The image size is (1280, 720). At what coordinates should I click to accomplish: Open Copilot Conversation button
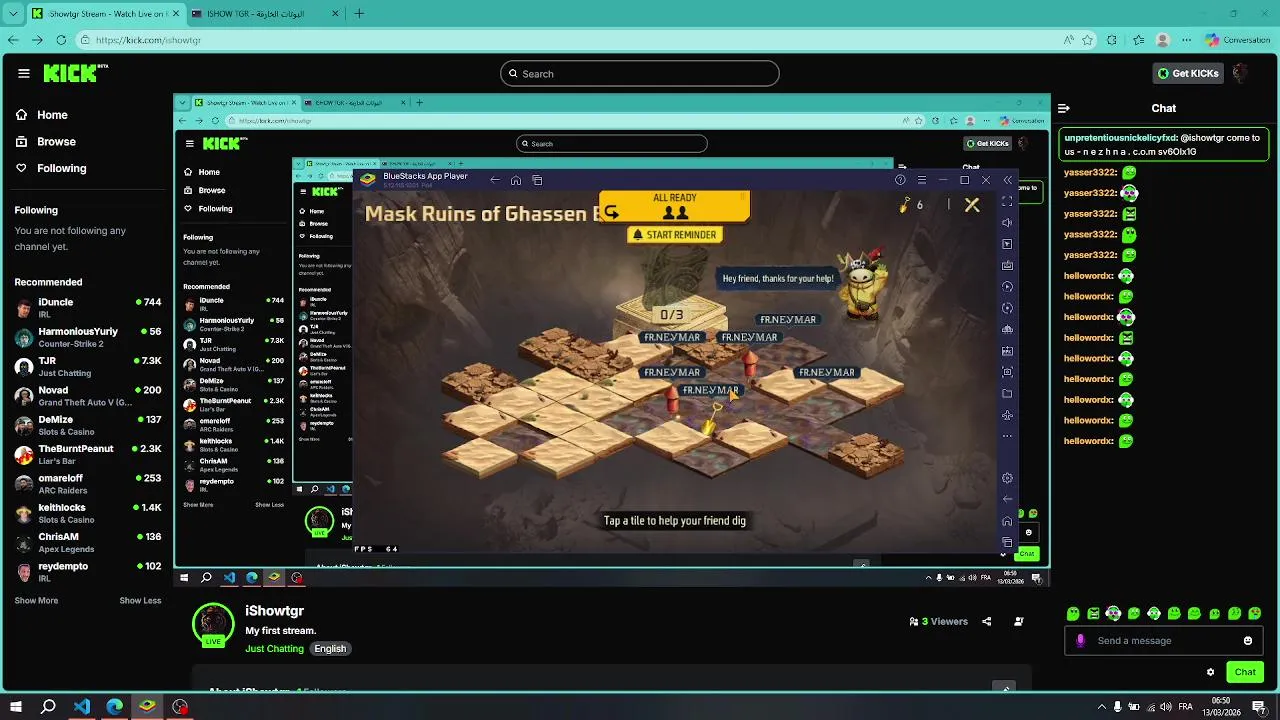[x=1238, y=40]
